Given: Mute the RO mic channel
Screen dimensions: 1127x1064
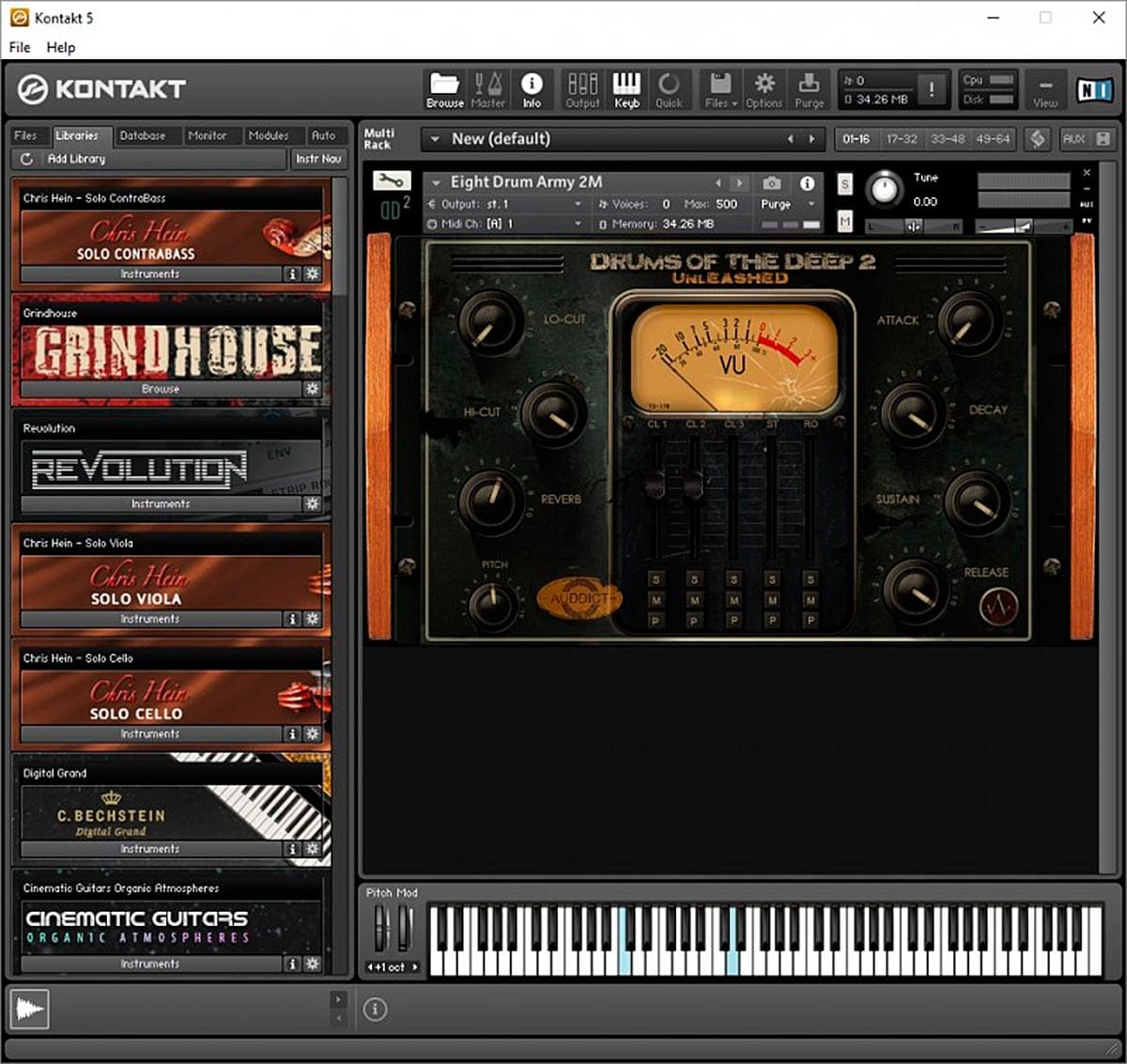Looking at the screenshot, I should click(x=811, y=600).
